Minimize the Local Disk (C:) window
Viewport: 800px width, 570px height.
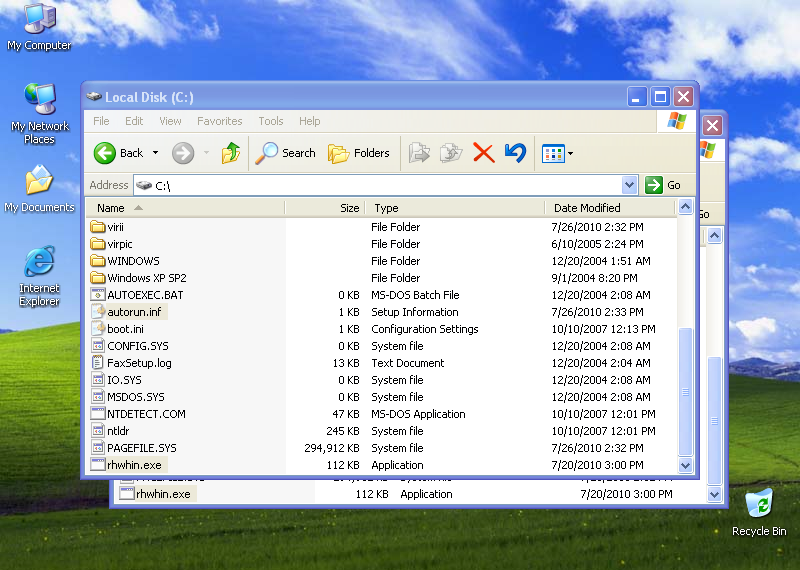point(636,96)
